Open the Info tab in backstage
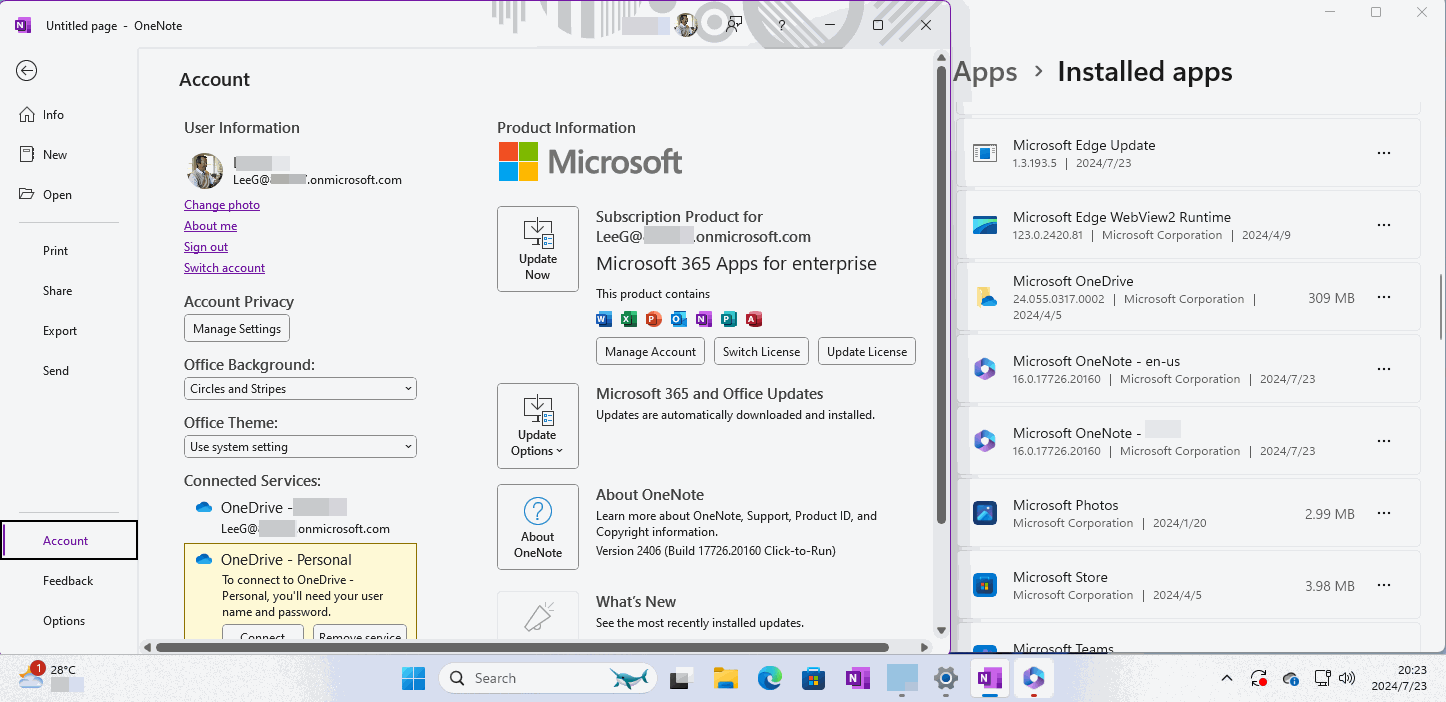This screenshot has width=1446, height=702. (x=69, y=115)
